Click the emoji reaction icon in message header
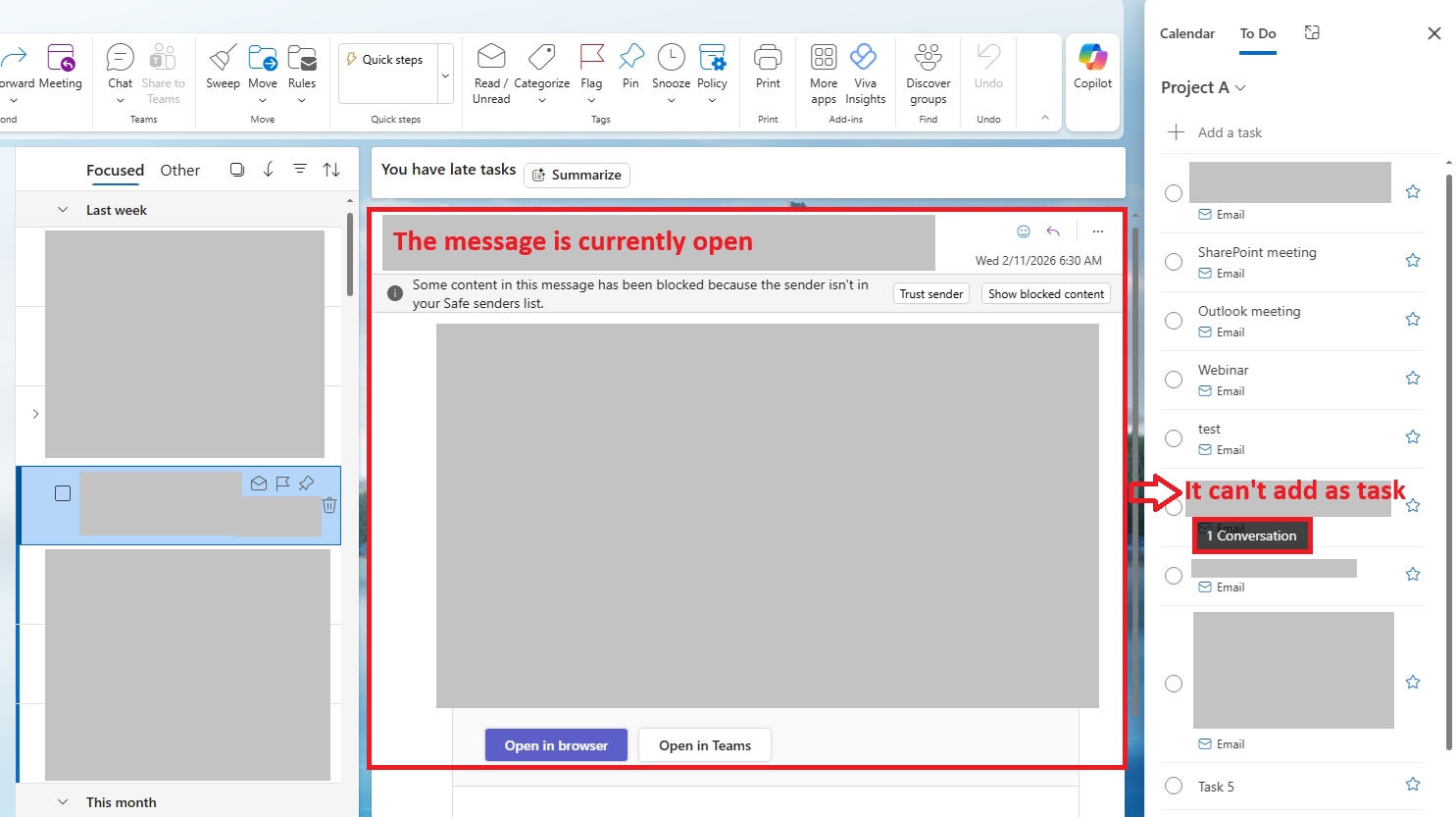The width and height of the screenshot is (1456, 817). click(x=1024, y=231)
